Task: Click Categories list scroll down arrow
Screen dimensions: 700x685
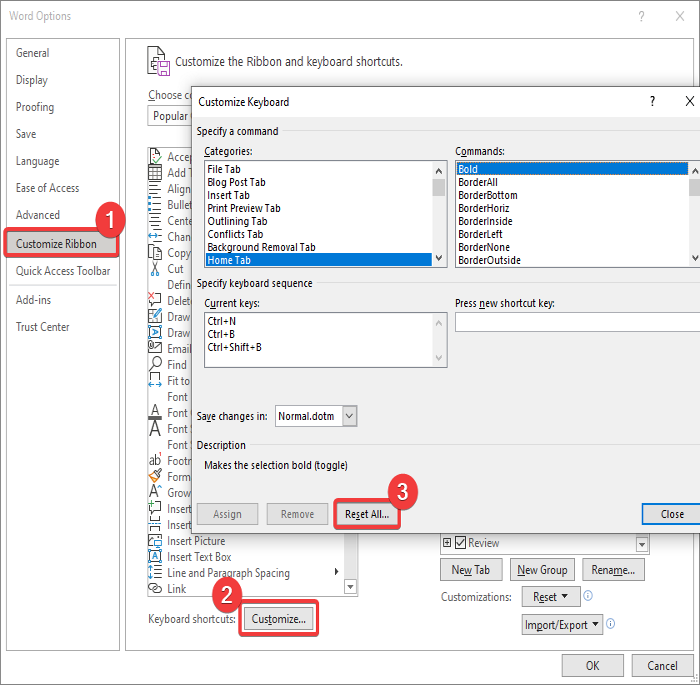Action: click(439, 258)
